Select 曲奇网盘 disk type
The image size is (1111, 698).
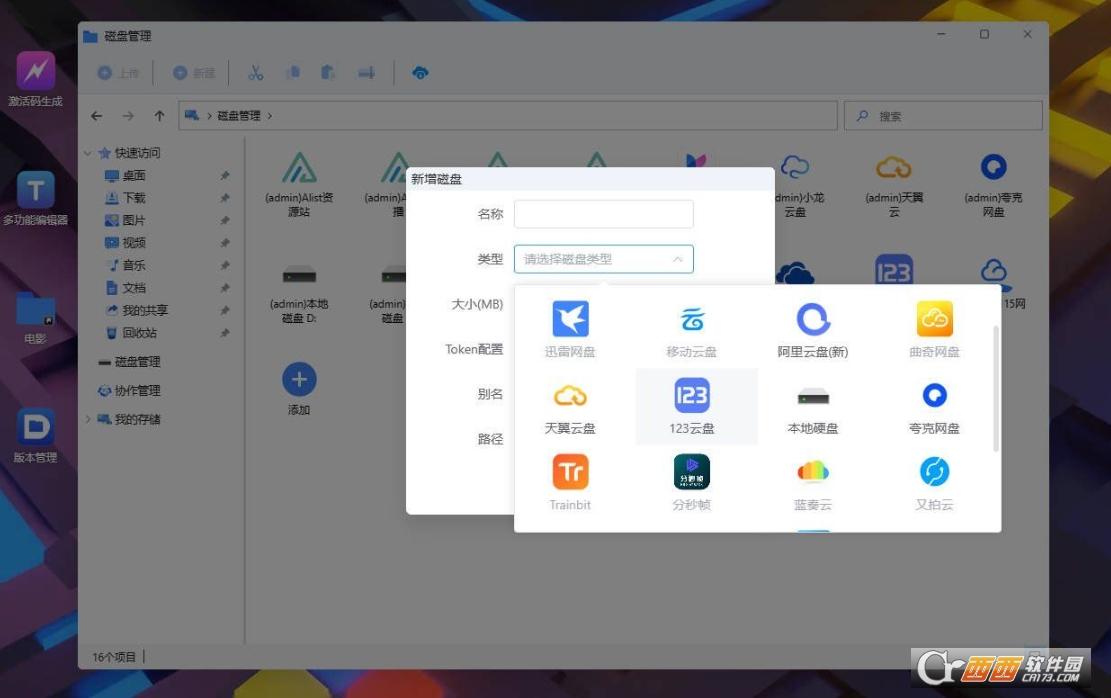click(934, 330)
